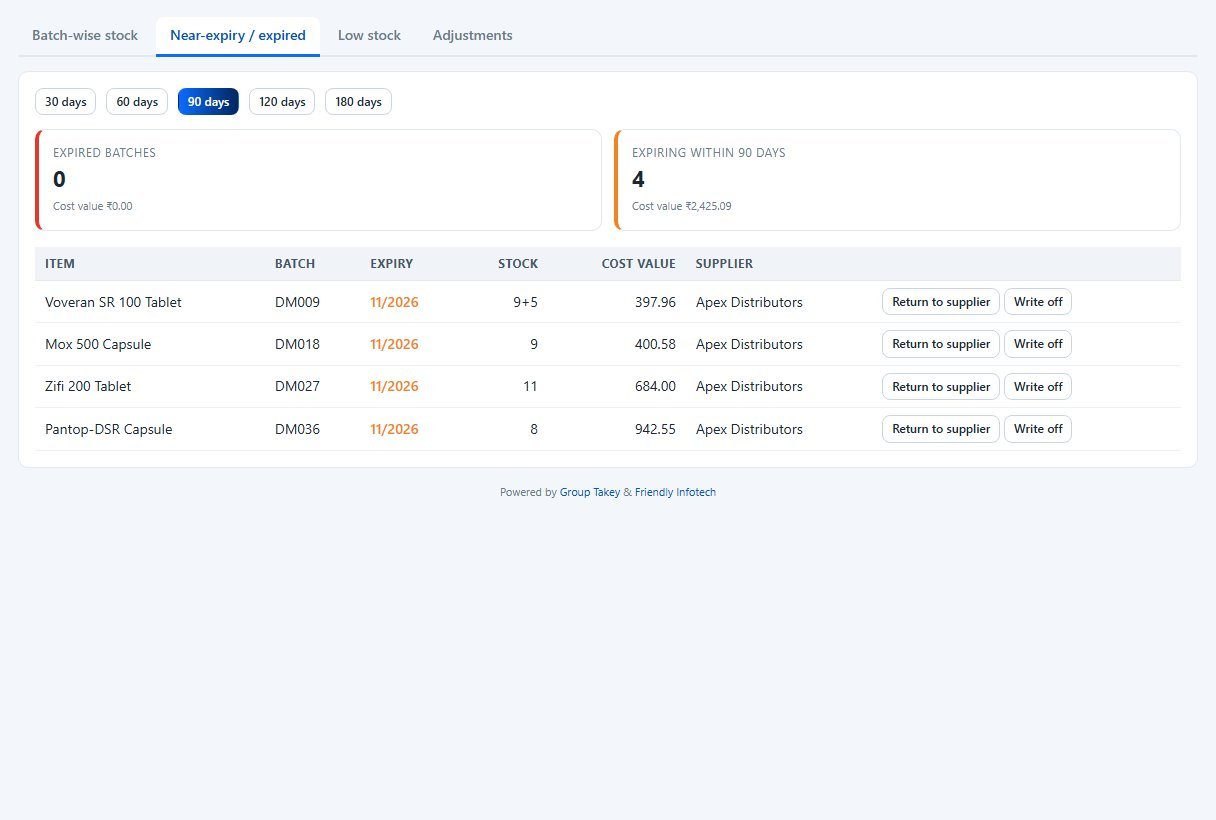The width and height of the screenshot is (1216, 820).
Task: Click the 9+5 stock value
Action: coord(523,302)
